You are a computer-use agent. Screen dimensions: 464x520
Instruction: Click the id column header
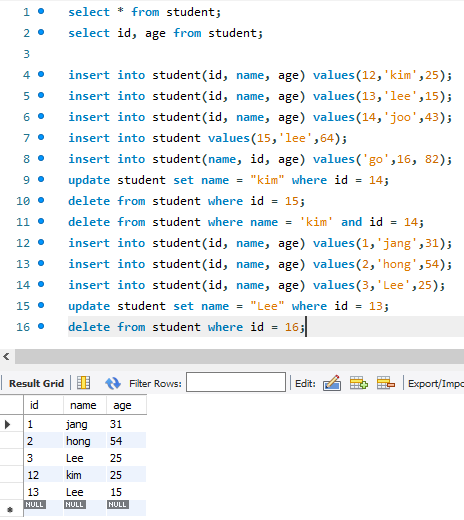(43, 405)
